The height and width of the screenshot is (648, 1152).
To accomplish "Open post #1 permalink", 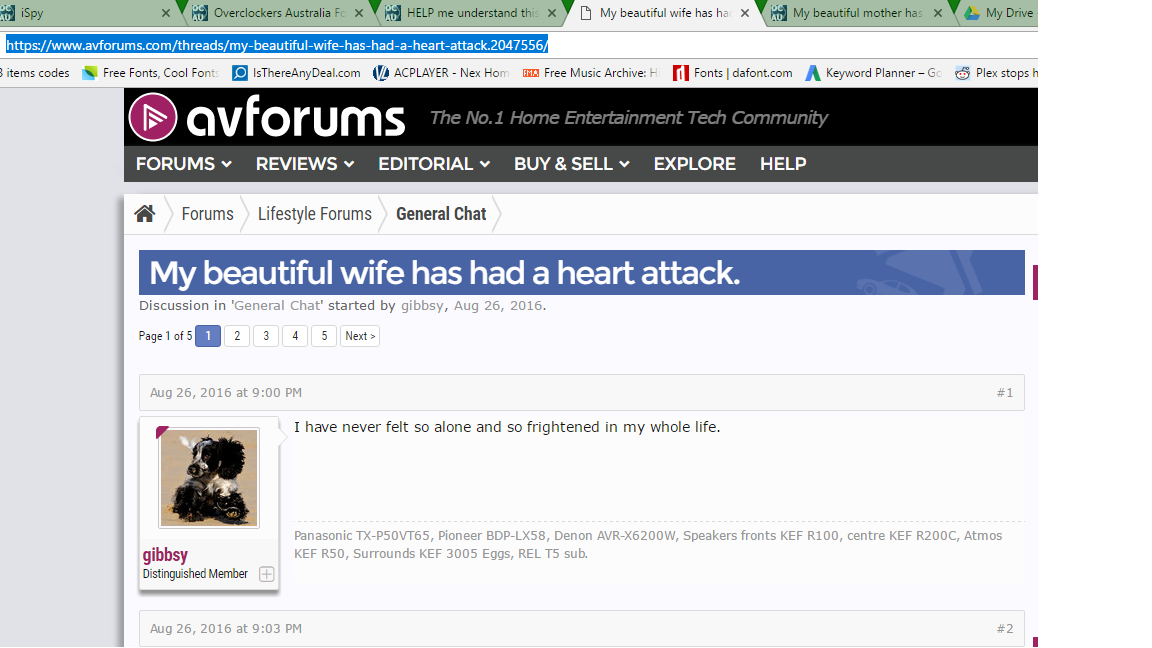I will (1004, 393).
